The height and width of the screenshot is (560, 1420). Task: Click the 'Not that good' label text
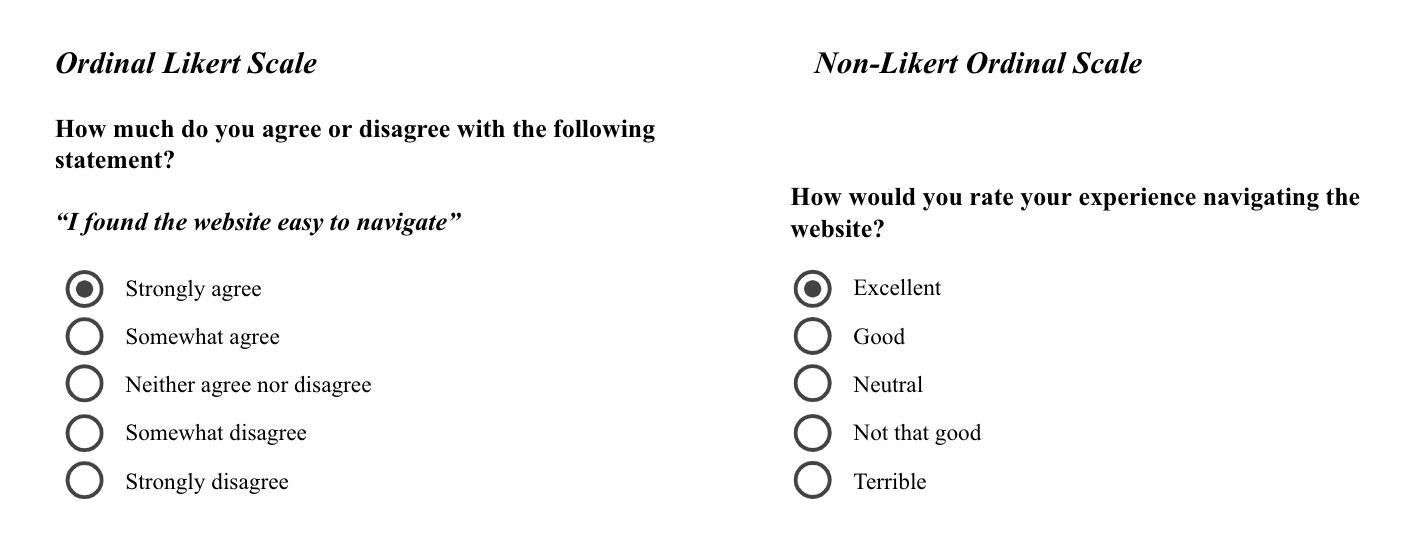point(917,433)
